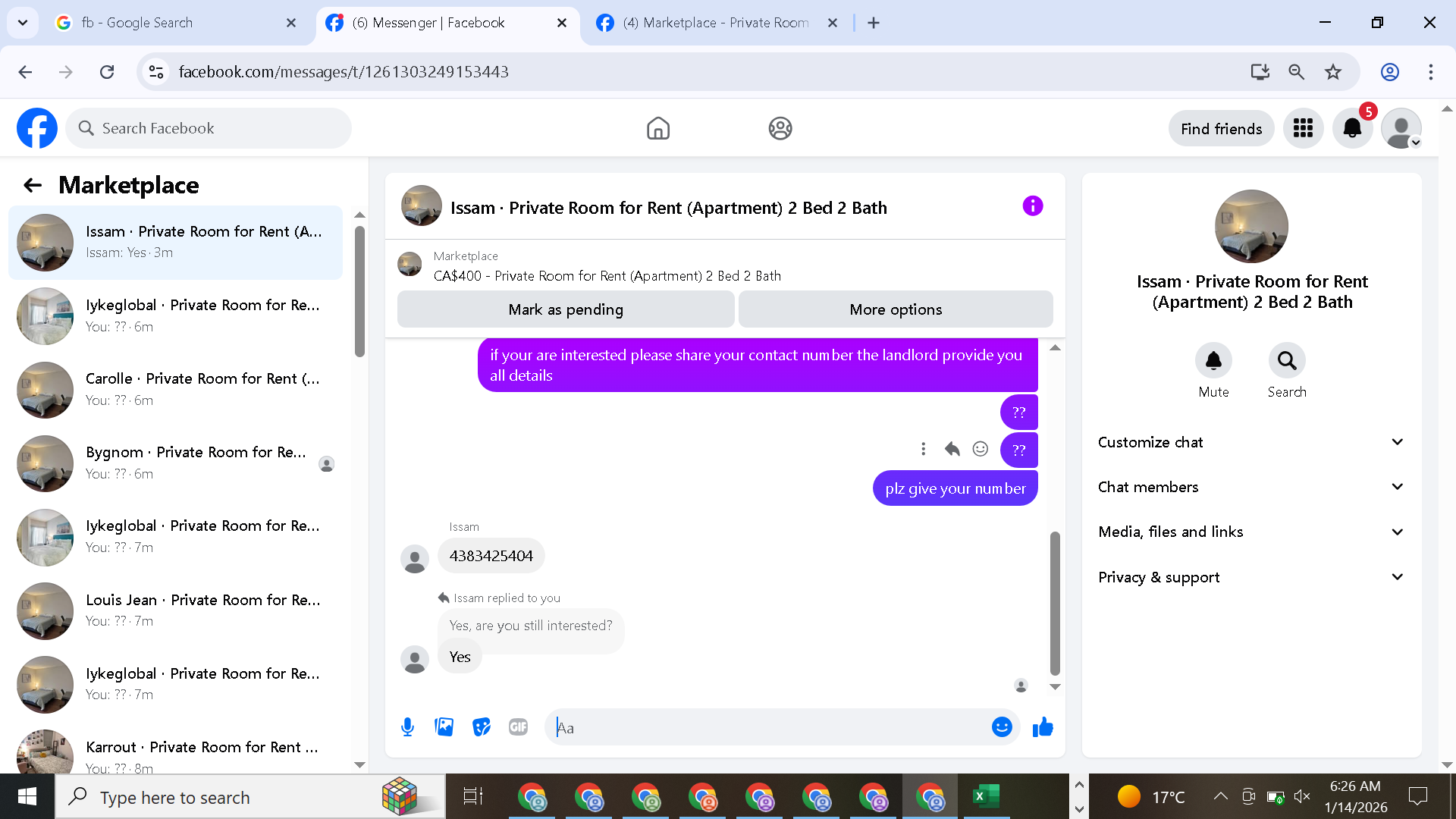Image resolution: width=1456 pixels, height=819 pixels.
Task: Click Find friends button
Action: pyautogui.click(x=1221, y=129)
